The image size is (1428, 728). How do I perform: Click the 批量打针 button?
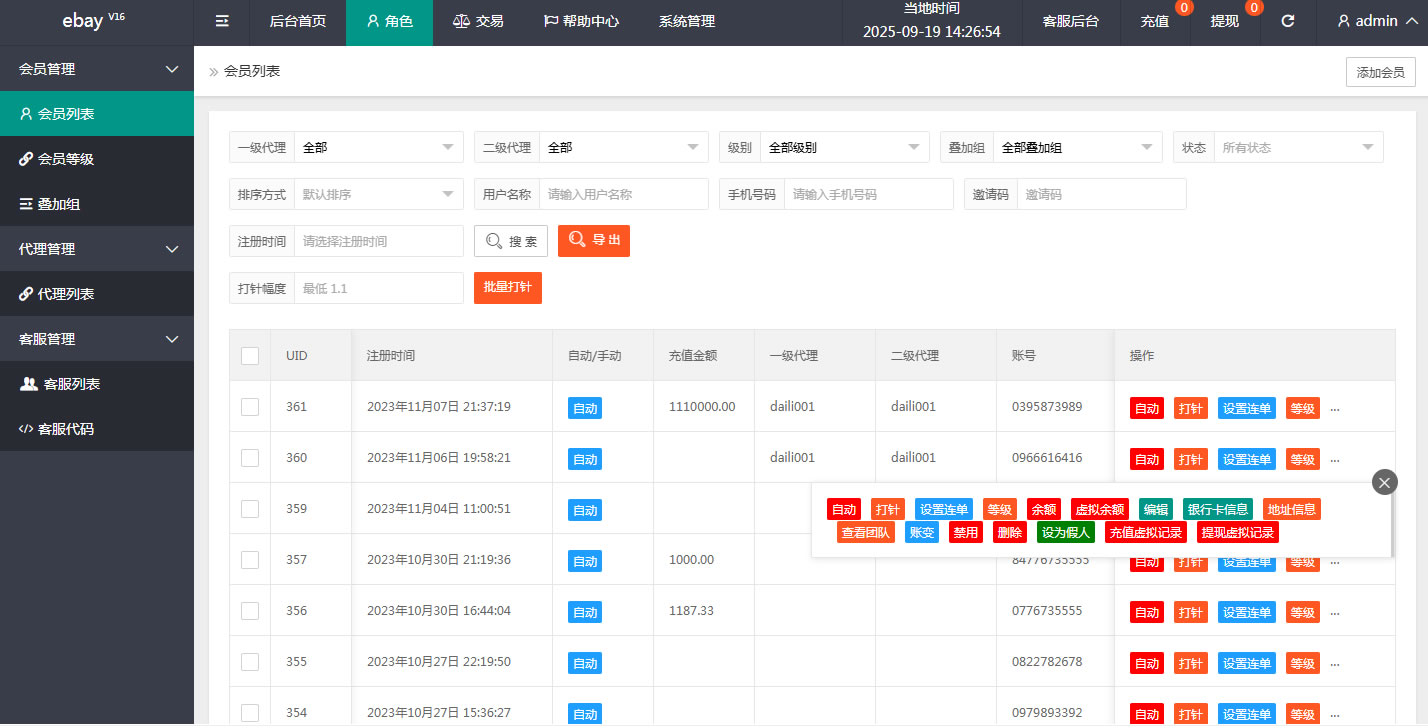tap(508, 287)
